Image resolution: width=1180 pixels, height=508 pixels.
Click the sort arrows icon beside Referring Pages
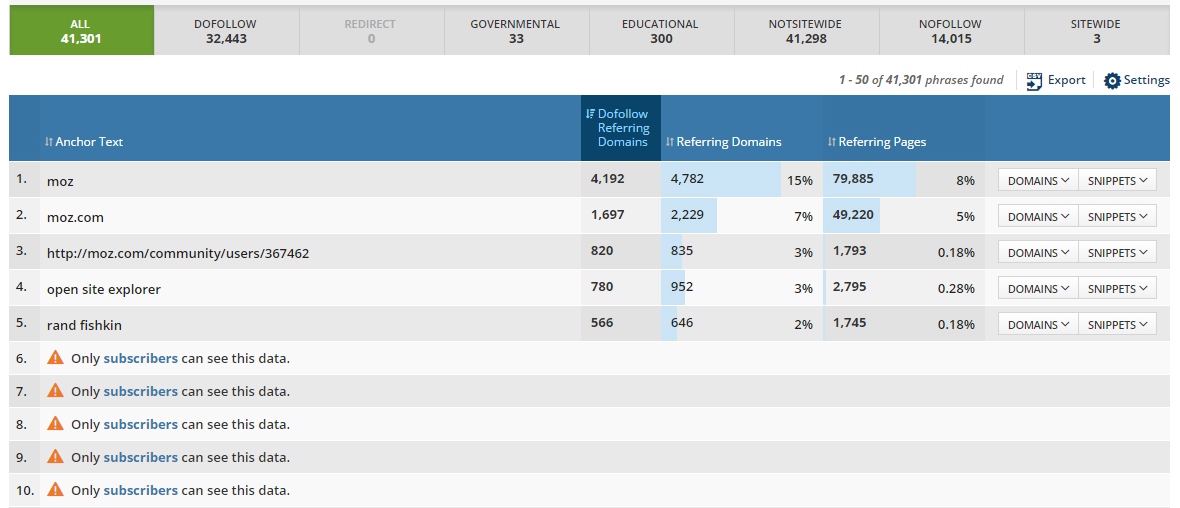(832, 141)
